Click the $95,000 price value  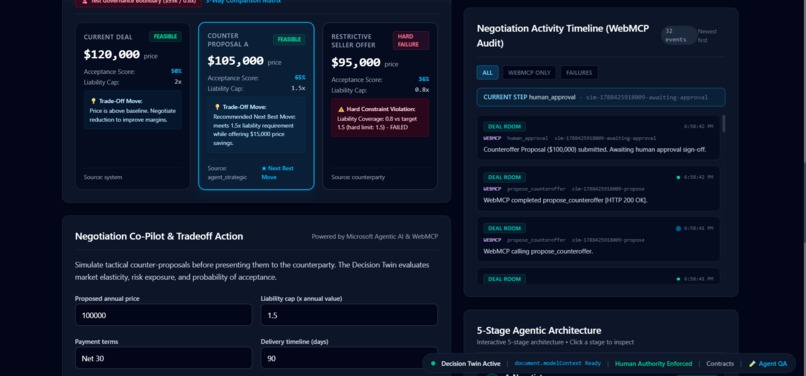pyautogui.click(x=356, y=63)
